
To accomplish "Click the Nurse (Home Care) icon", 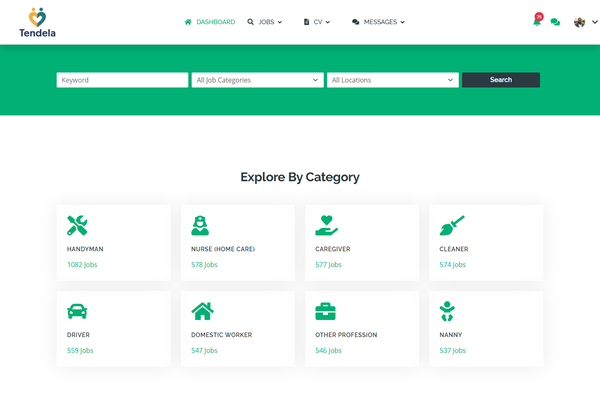I will 201,225.
